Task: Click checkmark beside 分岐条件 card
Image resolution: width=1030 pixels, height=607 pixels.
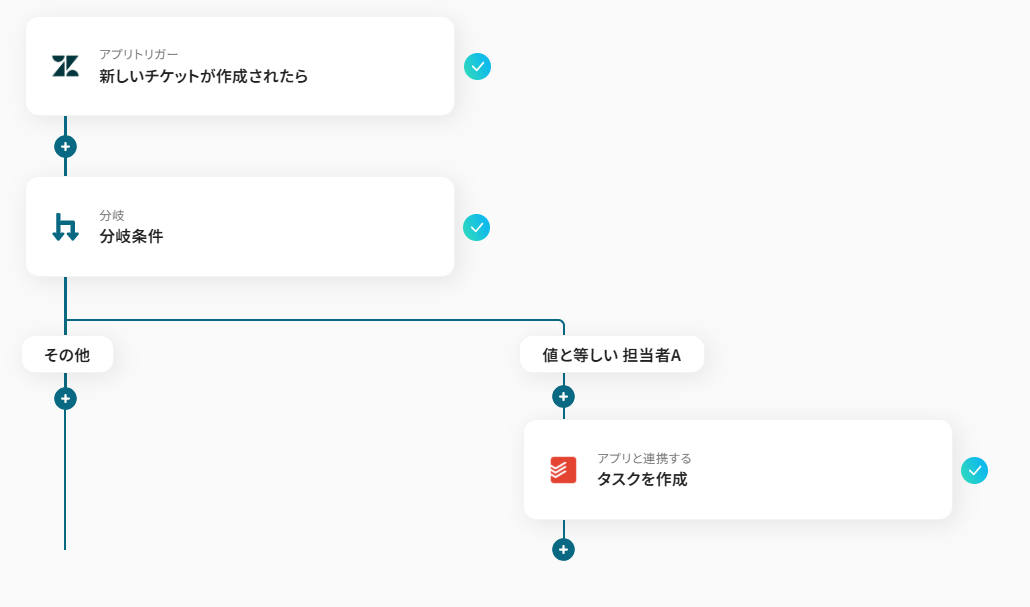Action: [476, 228]
